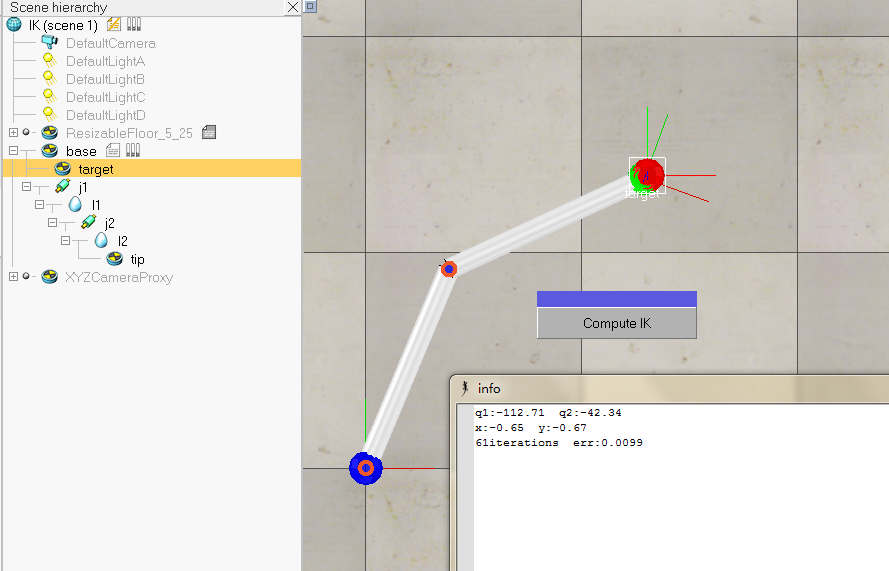Click the DefaultLightA light icon
Viewport: 889px width, 571px height.
49,61
